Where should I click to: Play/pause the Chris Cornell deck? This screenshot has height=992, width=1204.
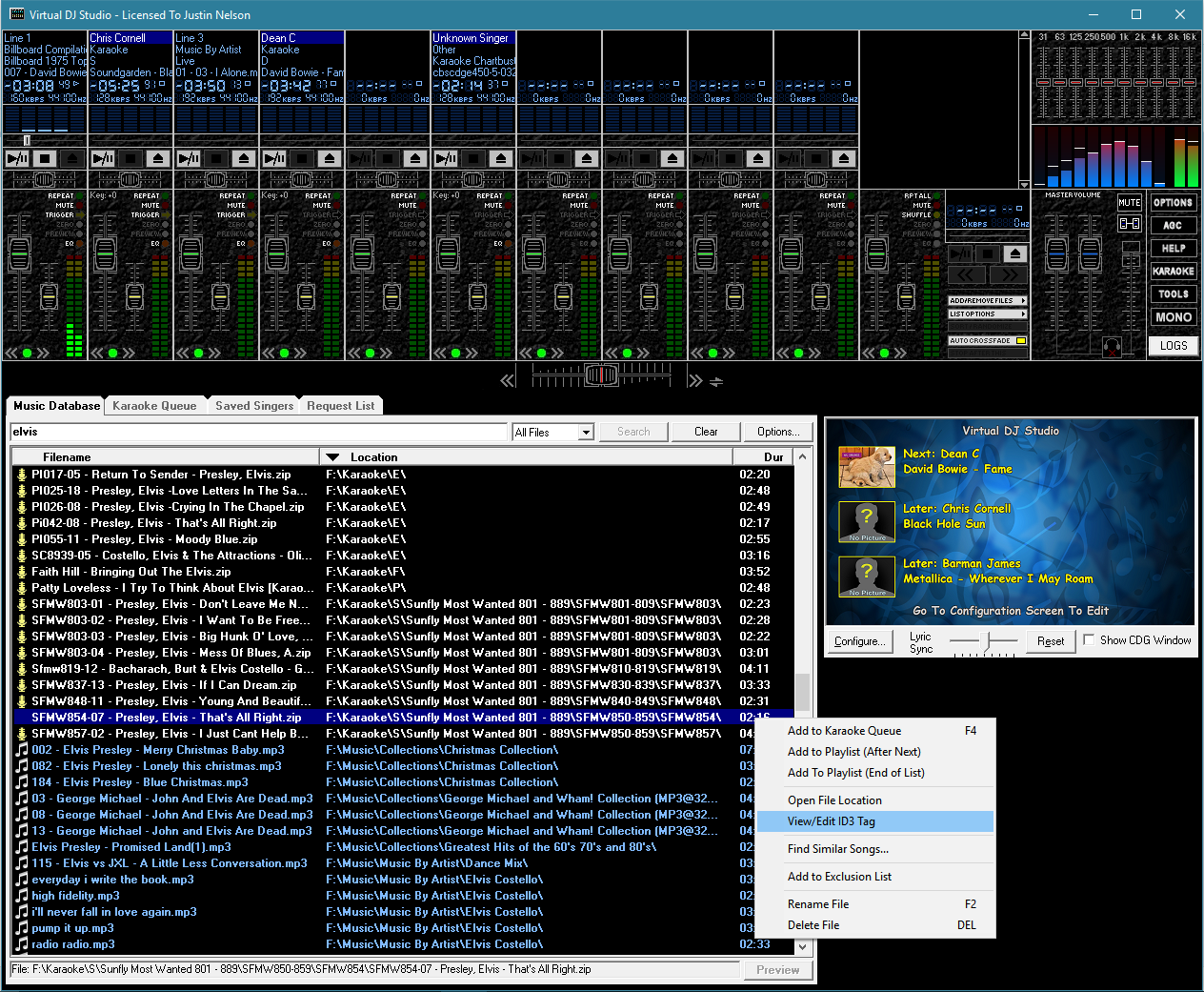pos(104,158)
